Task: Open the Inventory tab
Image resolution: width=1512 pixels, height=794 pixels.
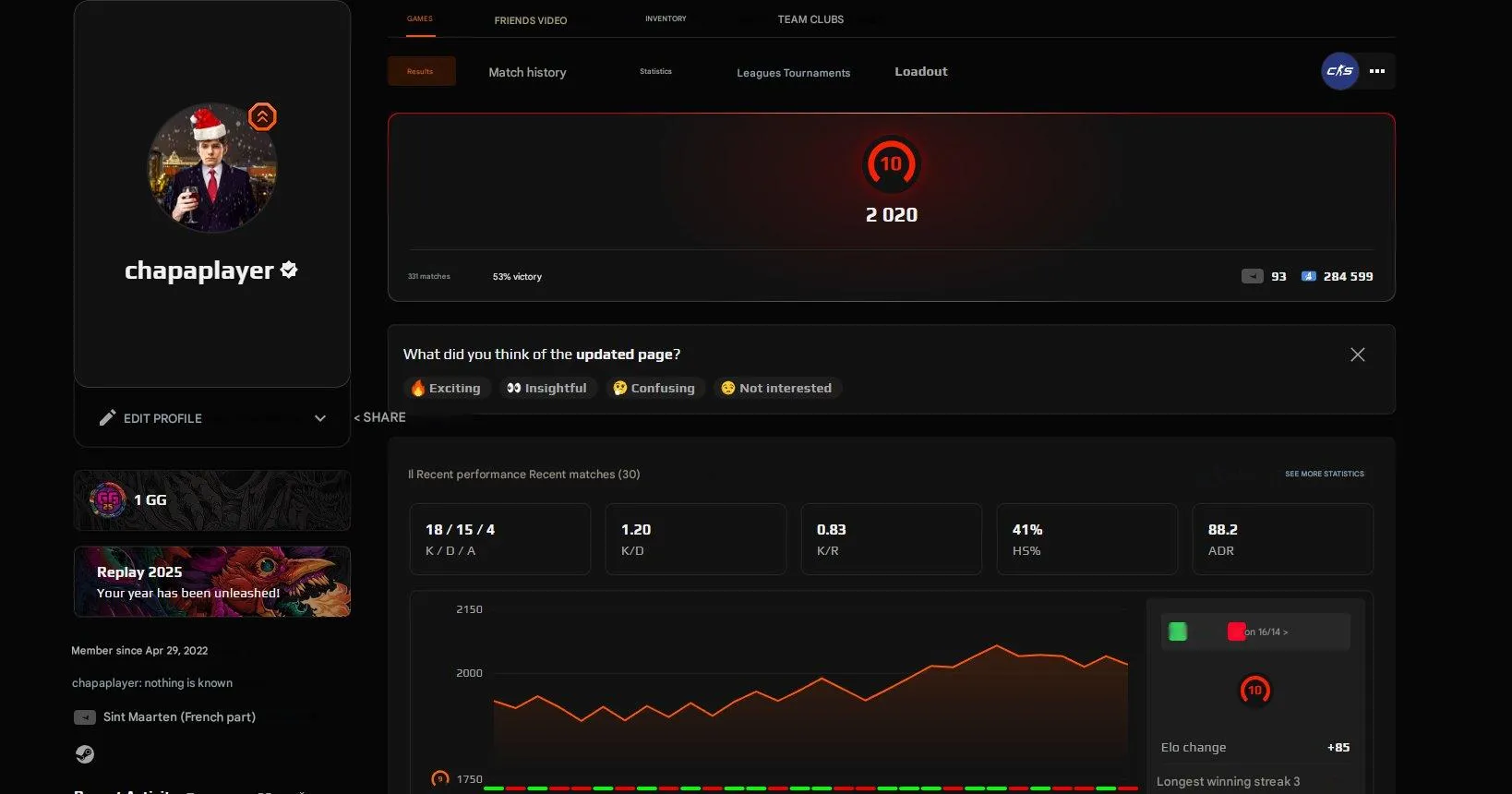Action: point(666,18)
